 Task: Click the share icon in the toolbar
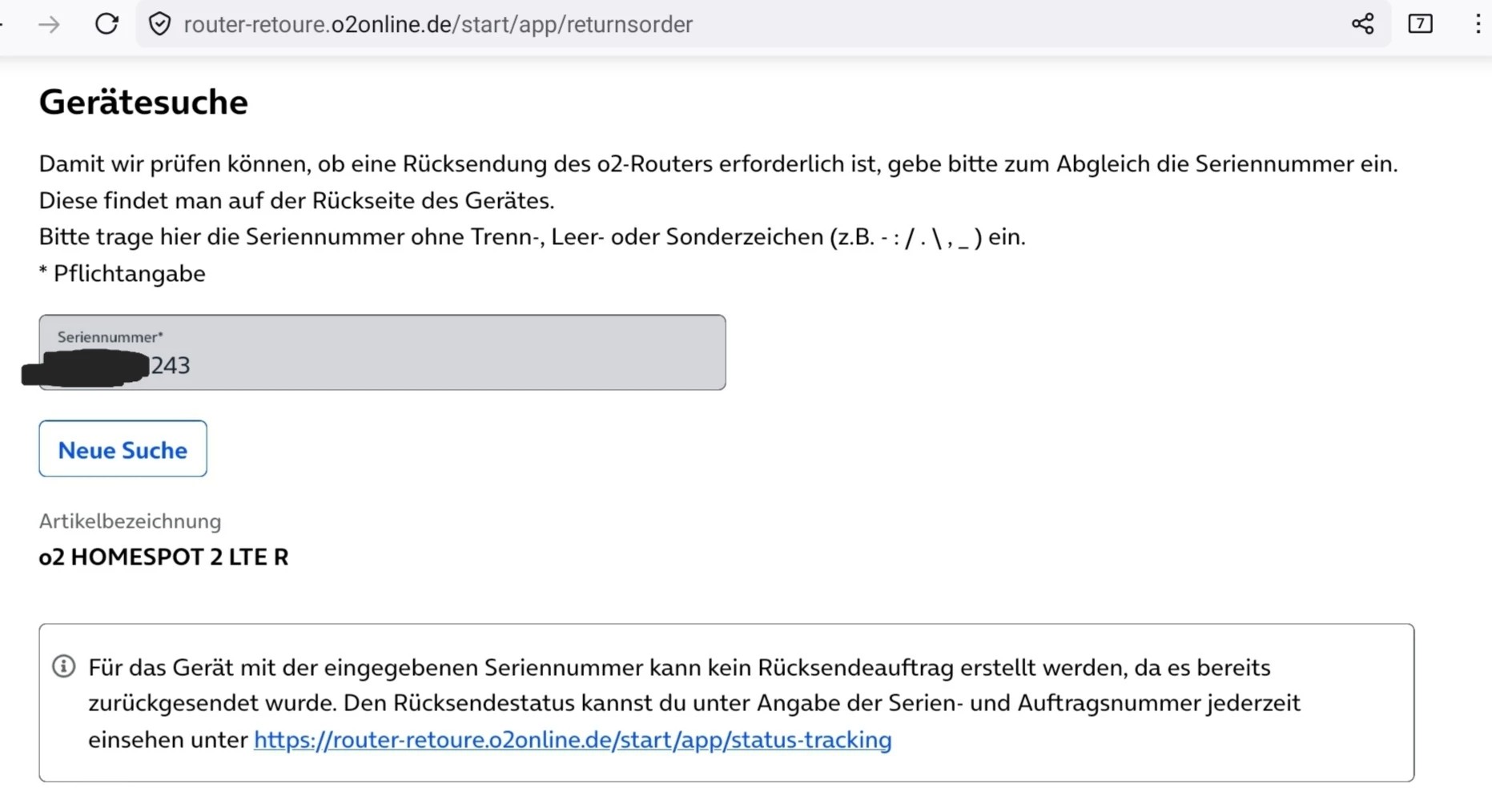[x=1362, y=24]
